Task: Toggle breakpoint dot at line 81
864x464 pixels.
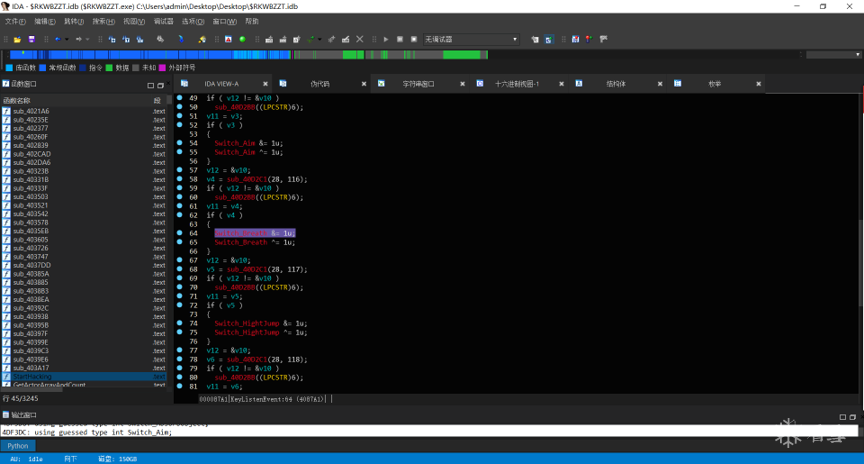Action: pyautogui.click(x=180, y=386)
